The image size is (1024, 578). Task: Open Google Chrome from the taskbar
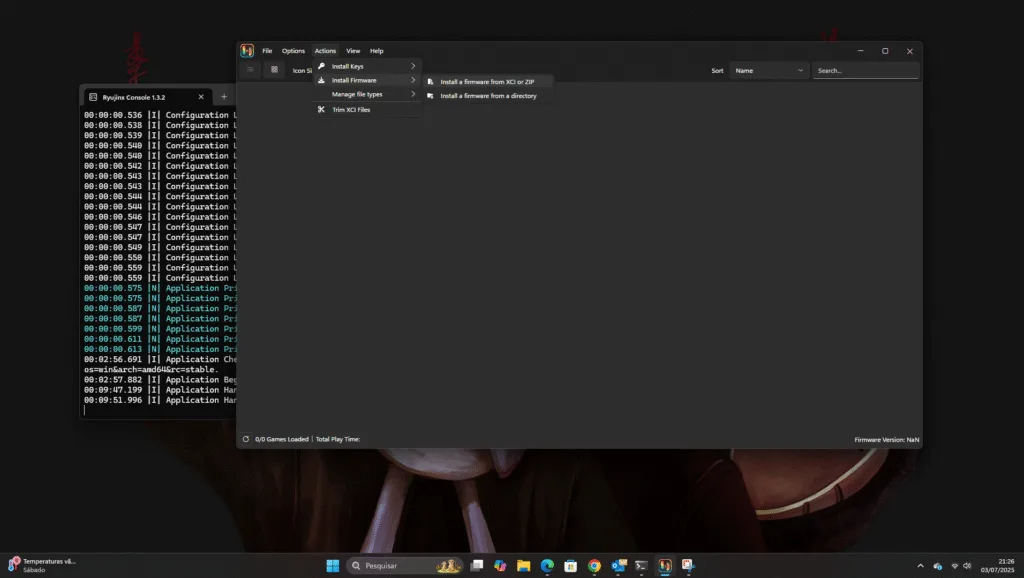594,566
